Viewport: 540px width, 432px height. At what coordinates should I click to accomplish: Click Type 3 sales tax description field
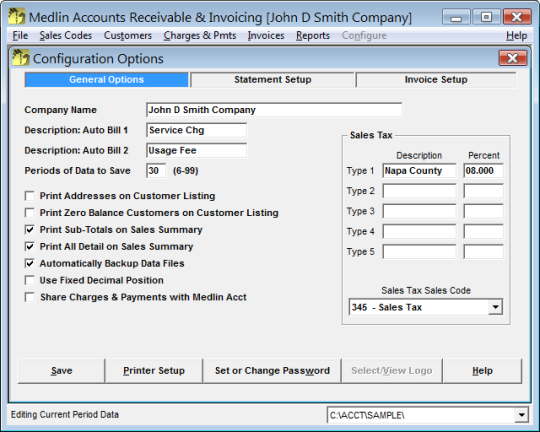click(419, 211)
